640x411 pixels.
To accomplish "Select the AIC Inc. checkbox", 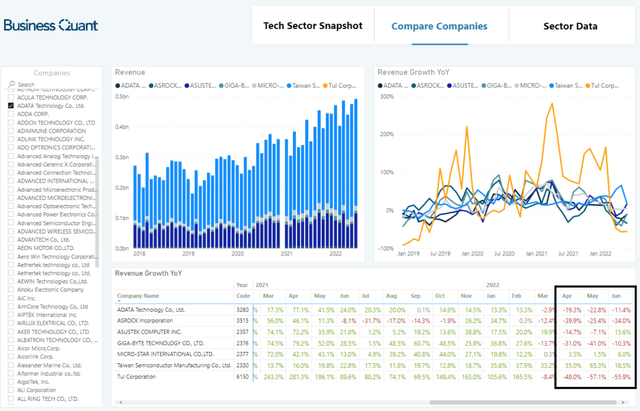I will 11,298.
